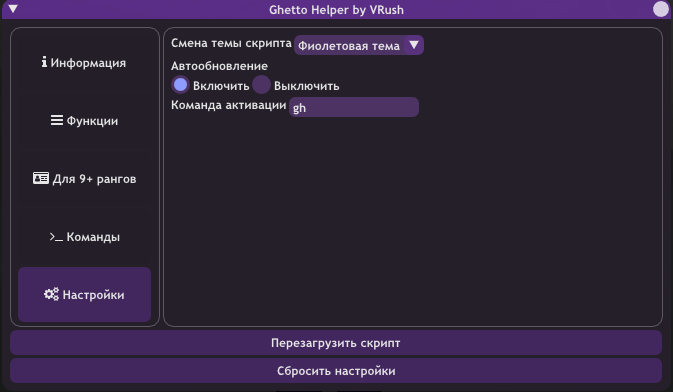Go to the Функции section
The width and height of the screenshot is (673, 392).
[85, 121]
